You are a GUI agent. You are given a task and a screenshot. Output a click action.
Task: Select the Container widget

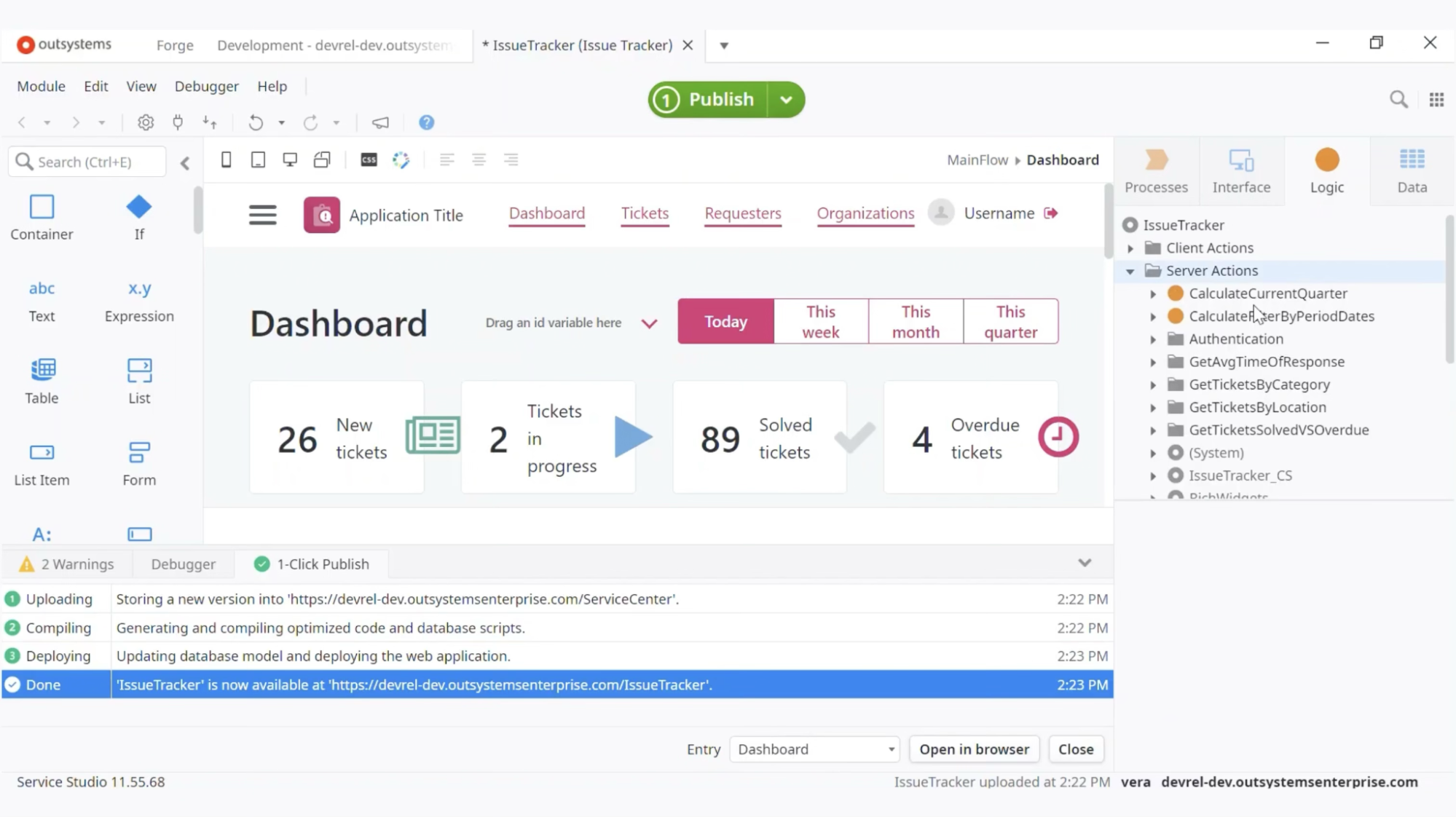click(x=42, y=217)
